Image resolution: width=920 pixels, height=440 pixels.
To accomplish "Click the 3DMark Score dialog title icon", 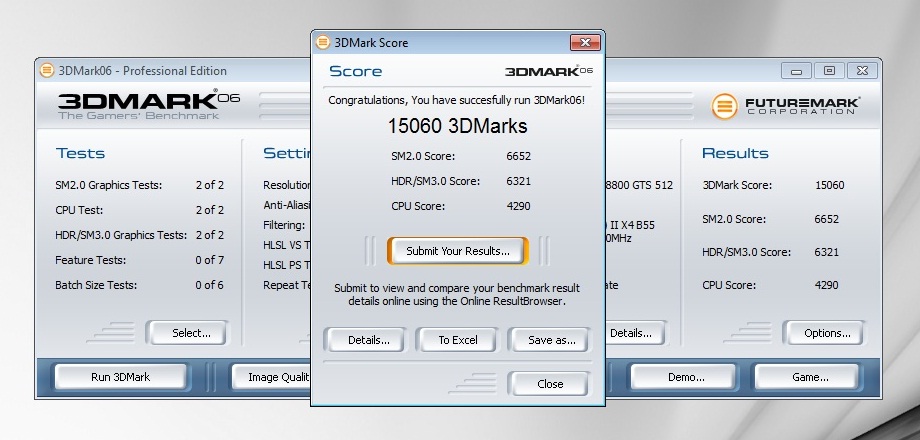I will click(x=323, y=43).
